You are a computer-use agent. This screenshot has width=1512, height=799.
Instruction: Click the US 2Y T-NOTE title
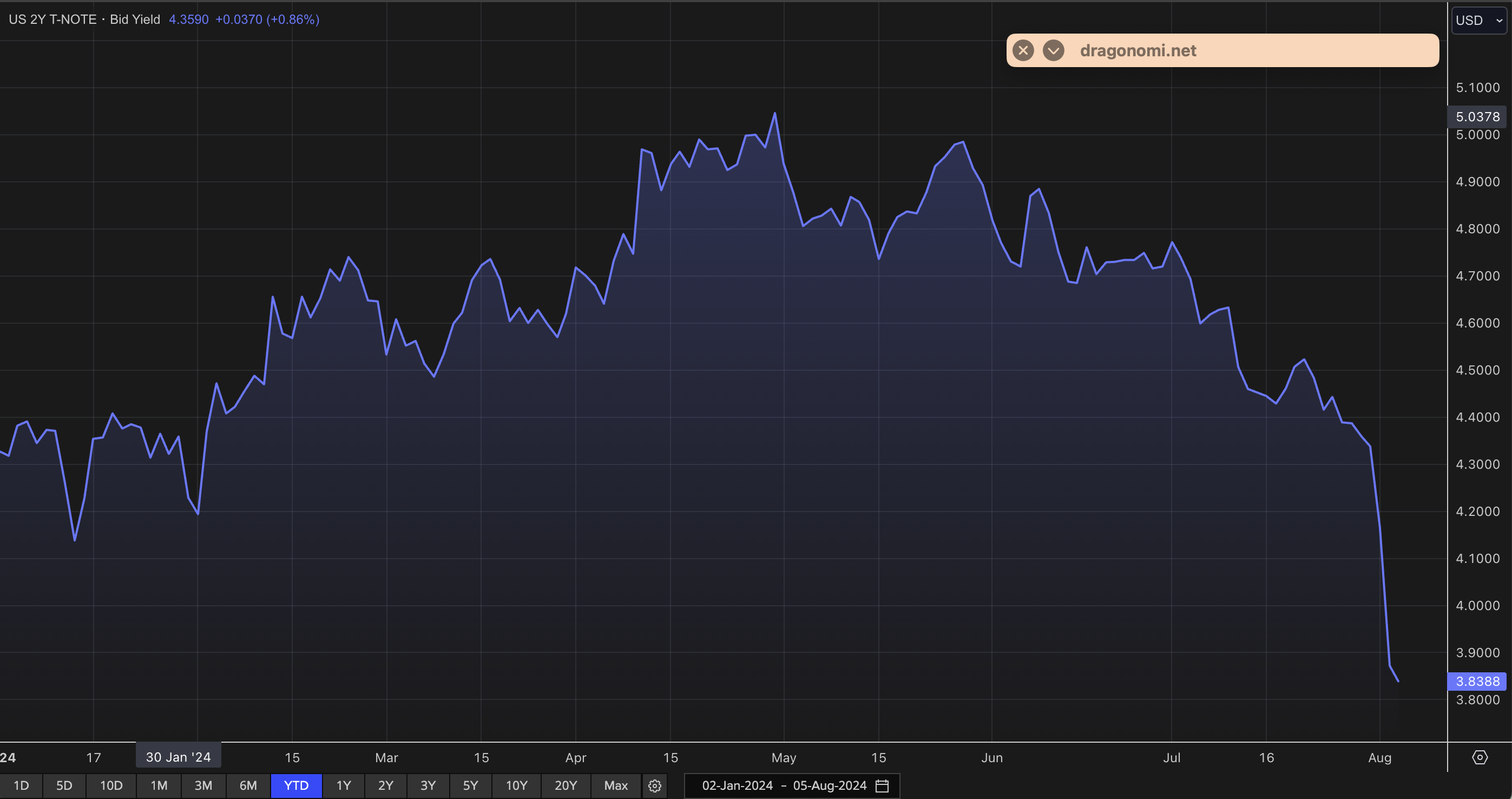(x=53, y=19)
